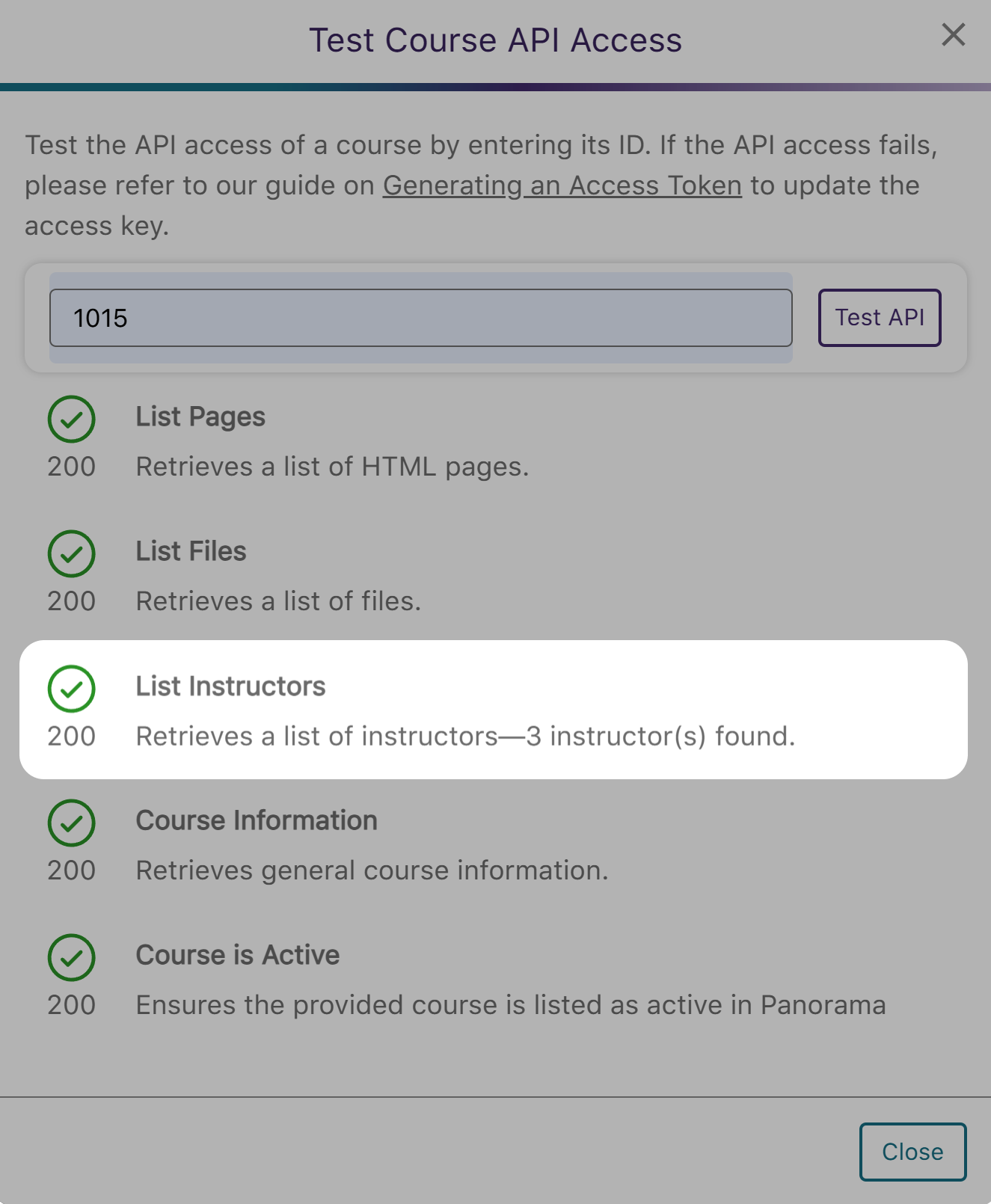Click the 200 status code under List Pages
991x1204 pixels.
(x=71, y=467)
